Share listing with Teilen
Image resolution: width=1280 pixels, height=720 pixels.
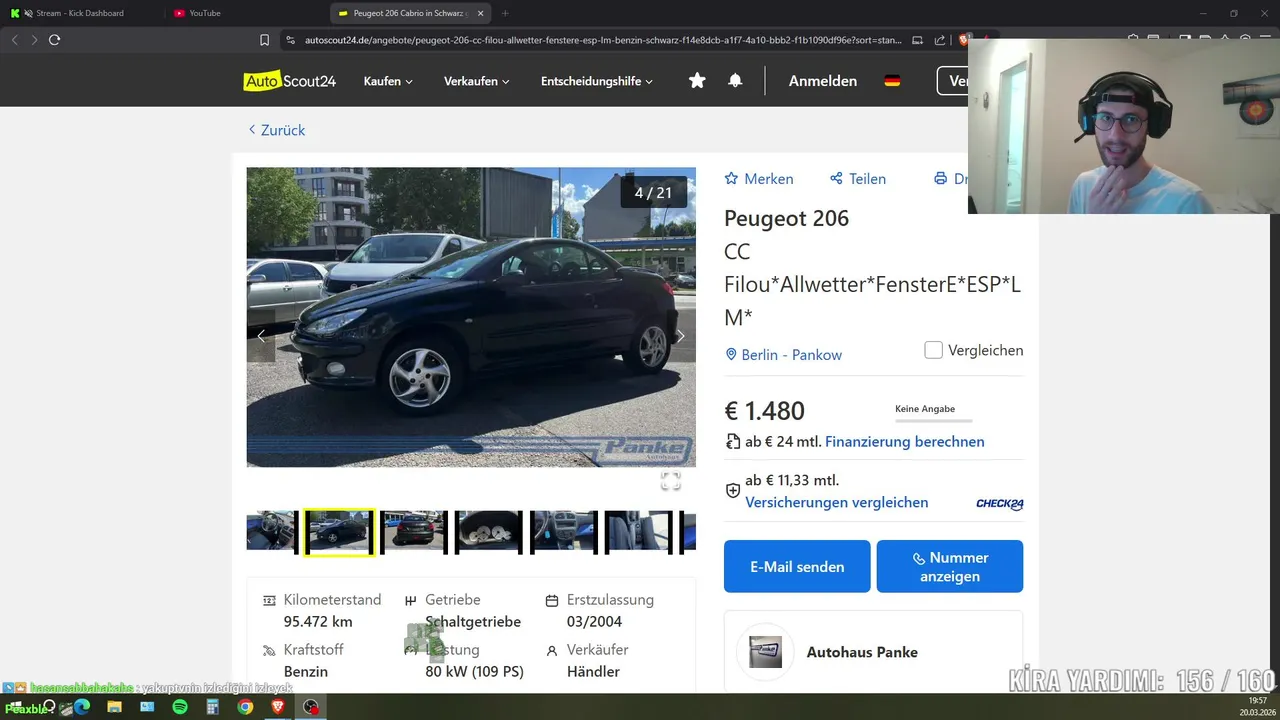tap(858, 179)
